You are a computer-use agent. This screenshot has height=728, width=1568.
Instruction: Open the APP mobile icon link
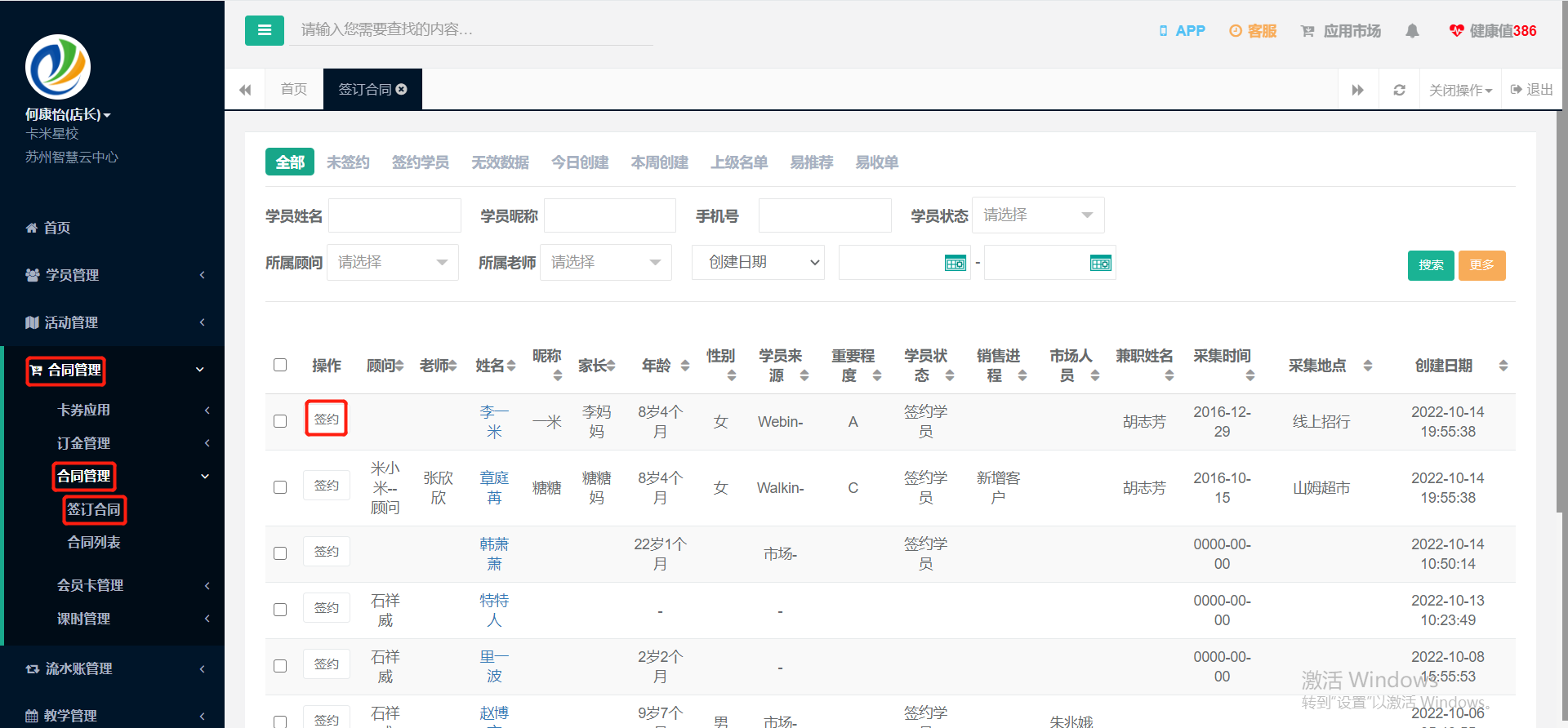point(1182,31)
